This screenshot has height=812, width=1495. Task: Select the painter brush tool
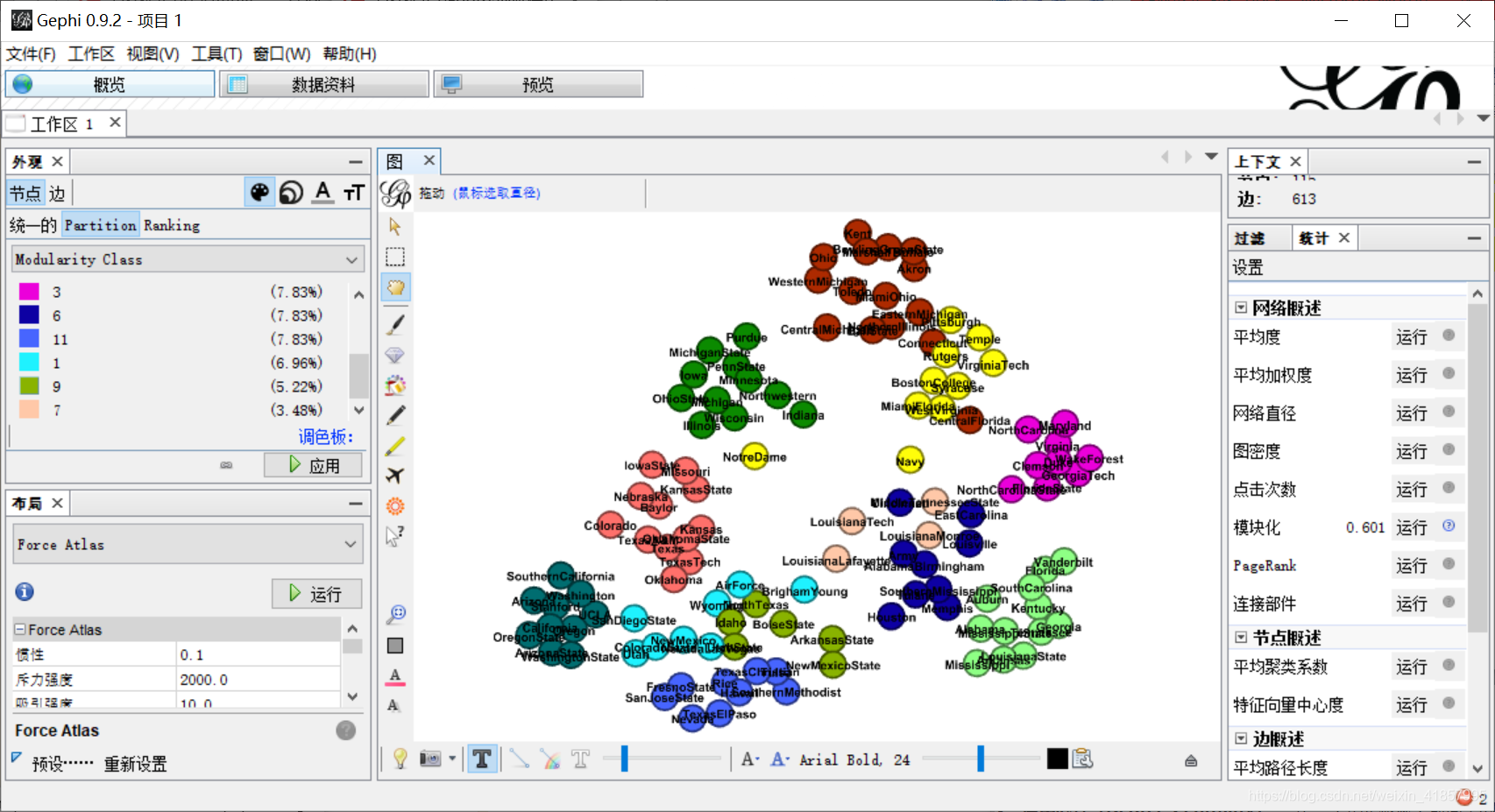point(395,324)
